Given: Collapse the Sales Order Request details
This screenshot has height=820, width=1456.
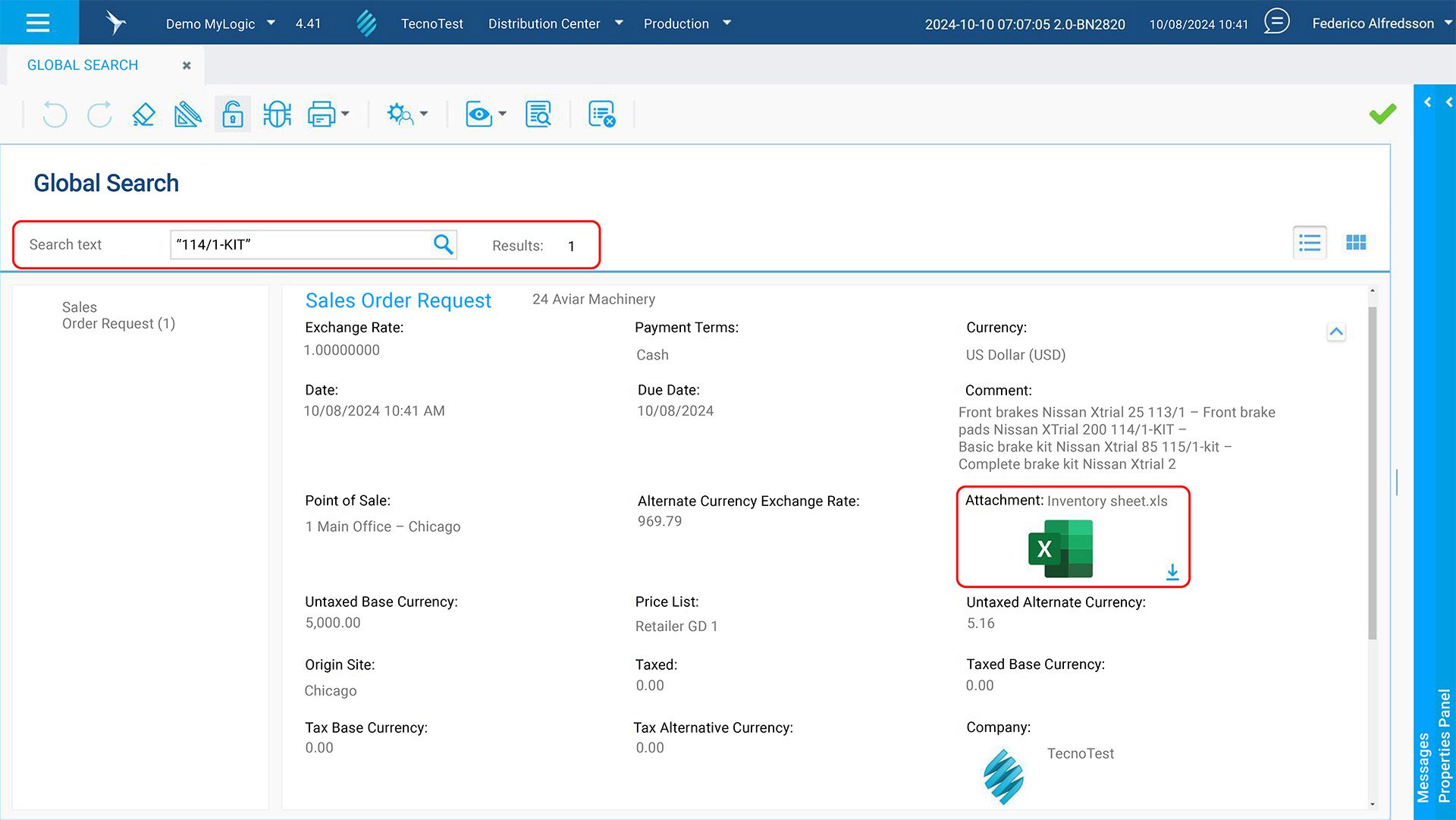Looking at the screenshot, I should [x=1336, y=332].
